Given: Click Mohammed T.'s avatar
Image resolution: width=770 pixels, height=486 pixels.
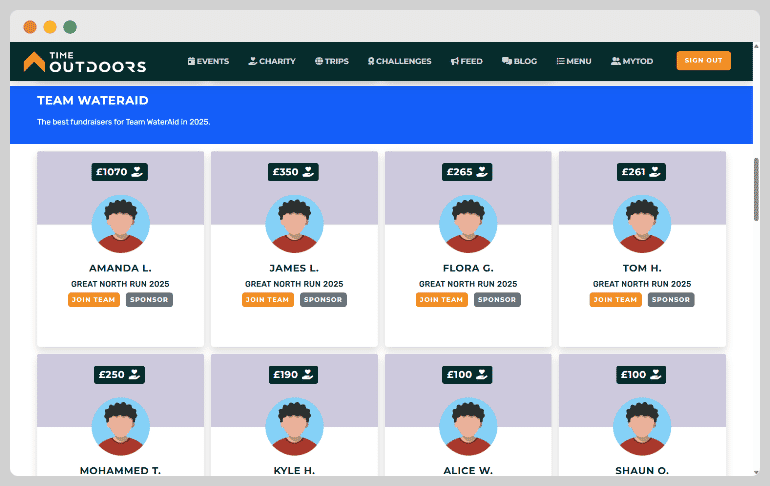Looking at the screenshot, I should coord(120,426).
